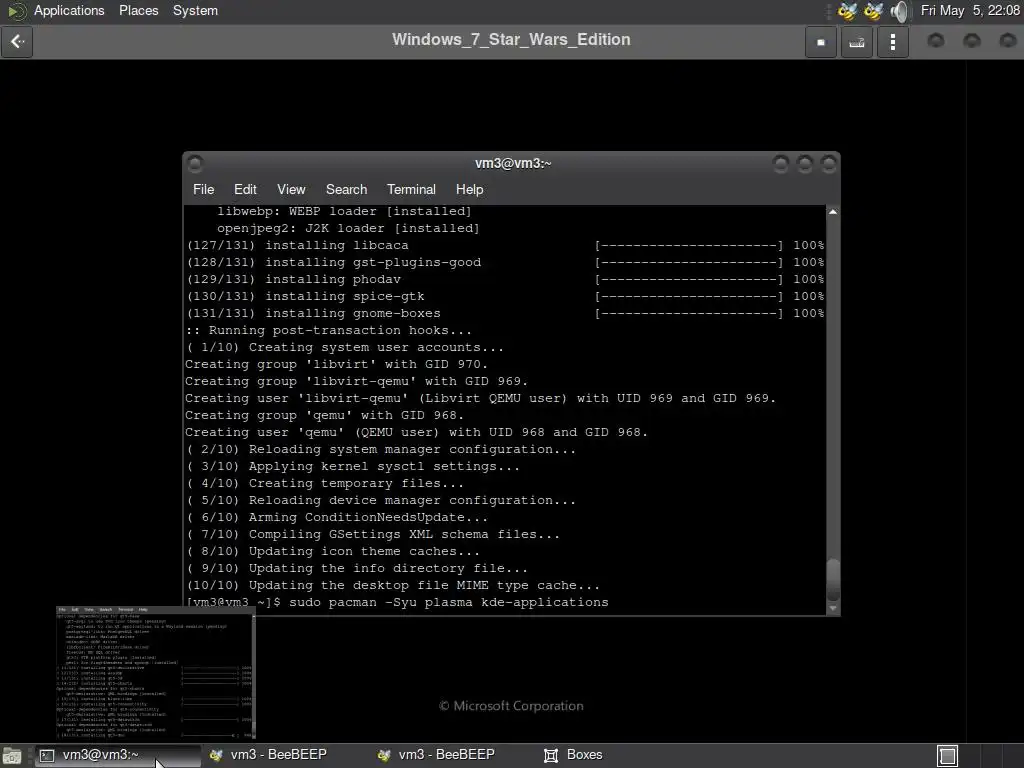Open the Terminal menu in terminal menubar
The height and width of the screenshot is (768, 1024).
coord(411,189)
